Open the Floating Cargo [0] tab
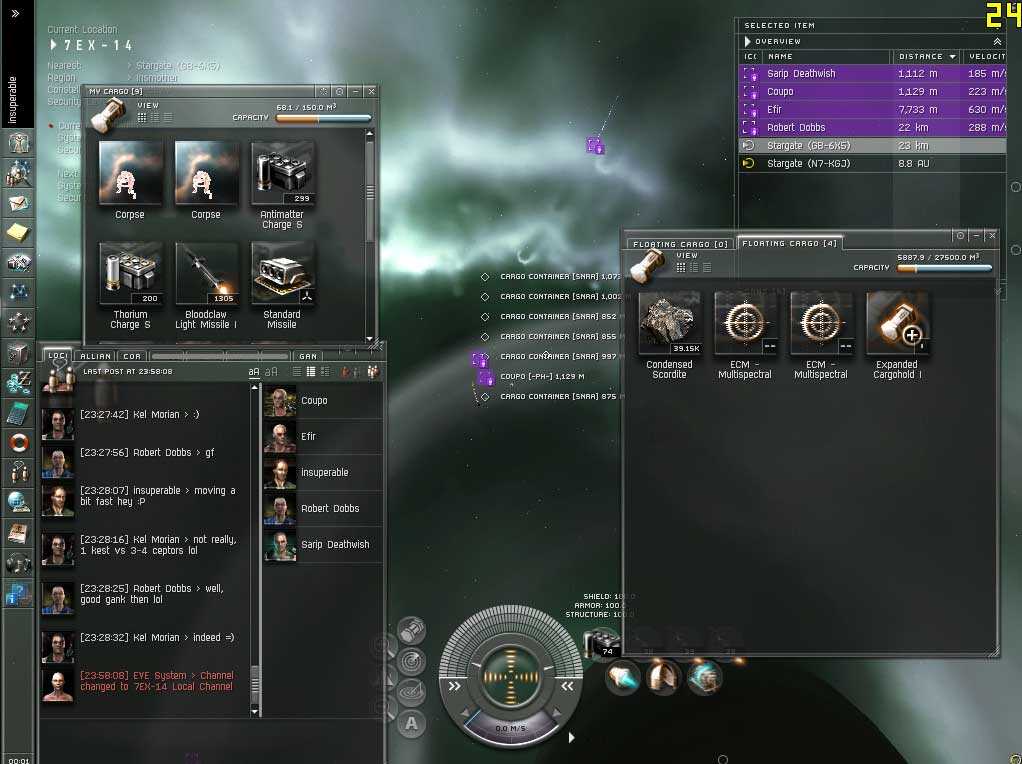1022x764 pixels. 680,244
